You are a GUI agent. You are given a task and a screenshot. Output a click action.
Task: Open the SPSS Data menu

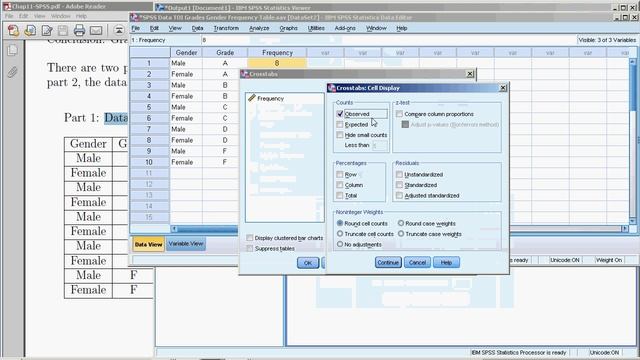point(197,28)
